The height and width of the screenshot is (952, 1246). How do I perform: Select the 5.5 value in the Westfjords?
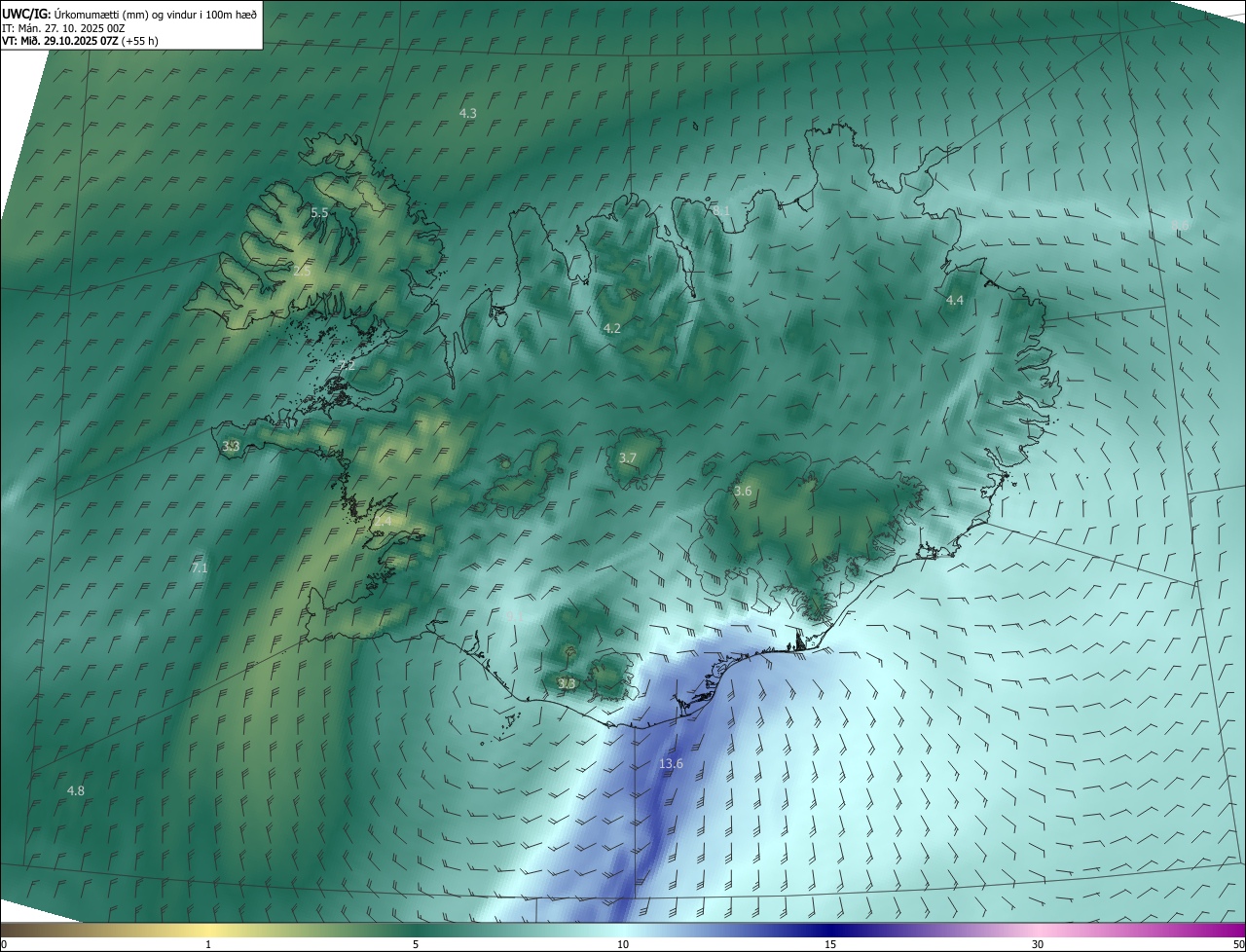pos(319,212)
